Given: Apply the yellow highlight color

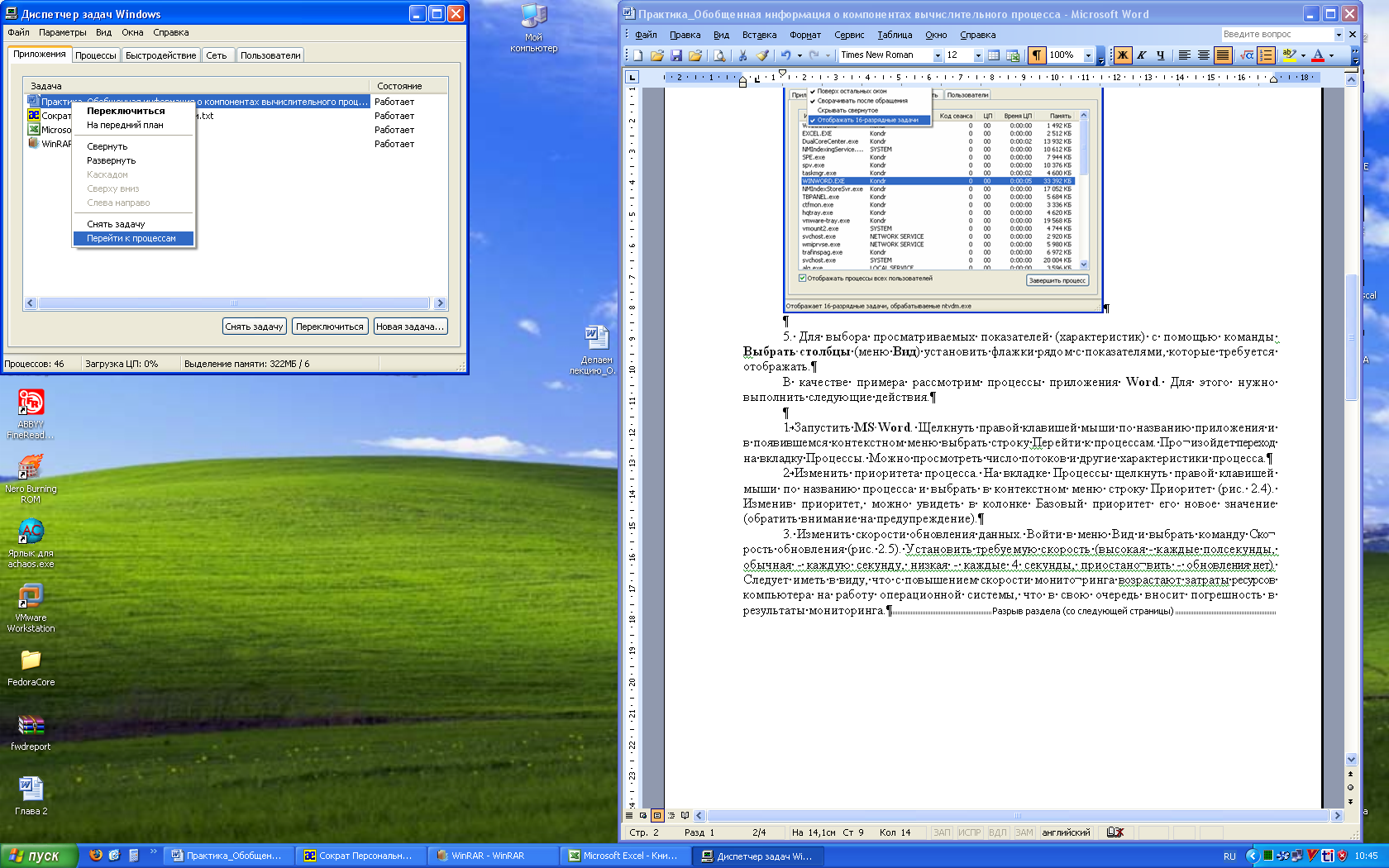Looking at the screenshot, I should click(x=1289, y=55).
